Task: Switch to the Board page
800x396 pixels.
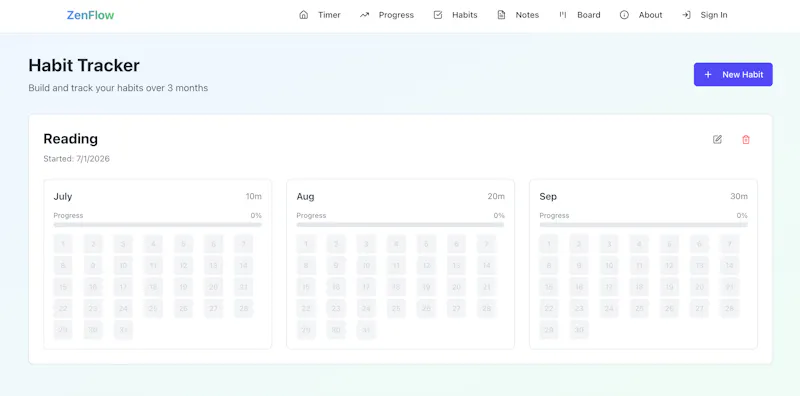Action: pyautogui.click(x=589, y=15)
